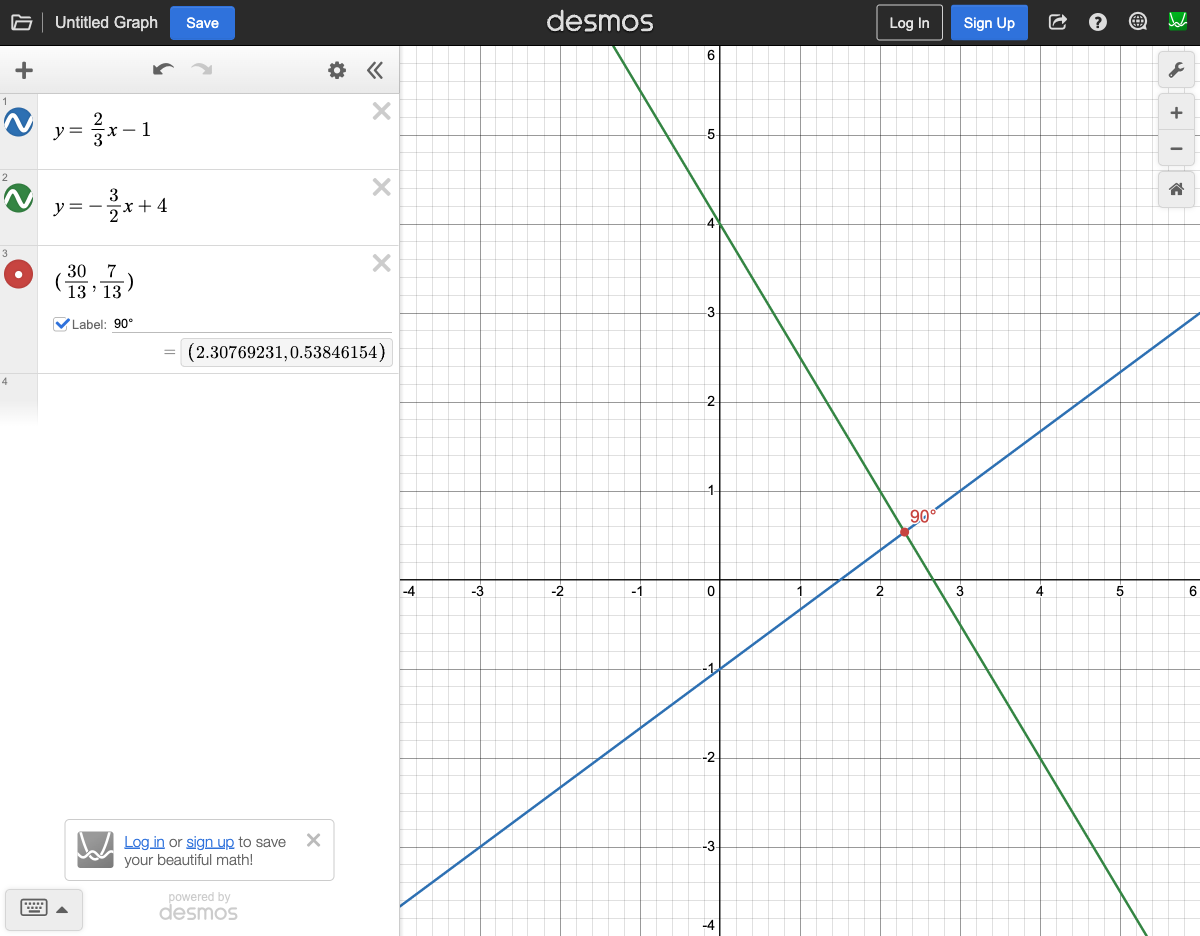The image size is (1200, 936).
Task: Toggle visibility of the red point expression
Action: (x=19, y=274)
